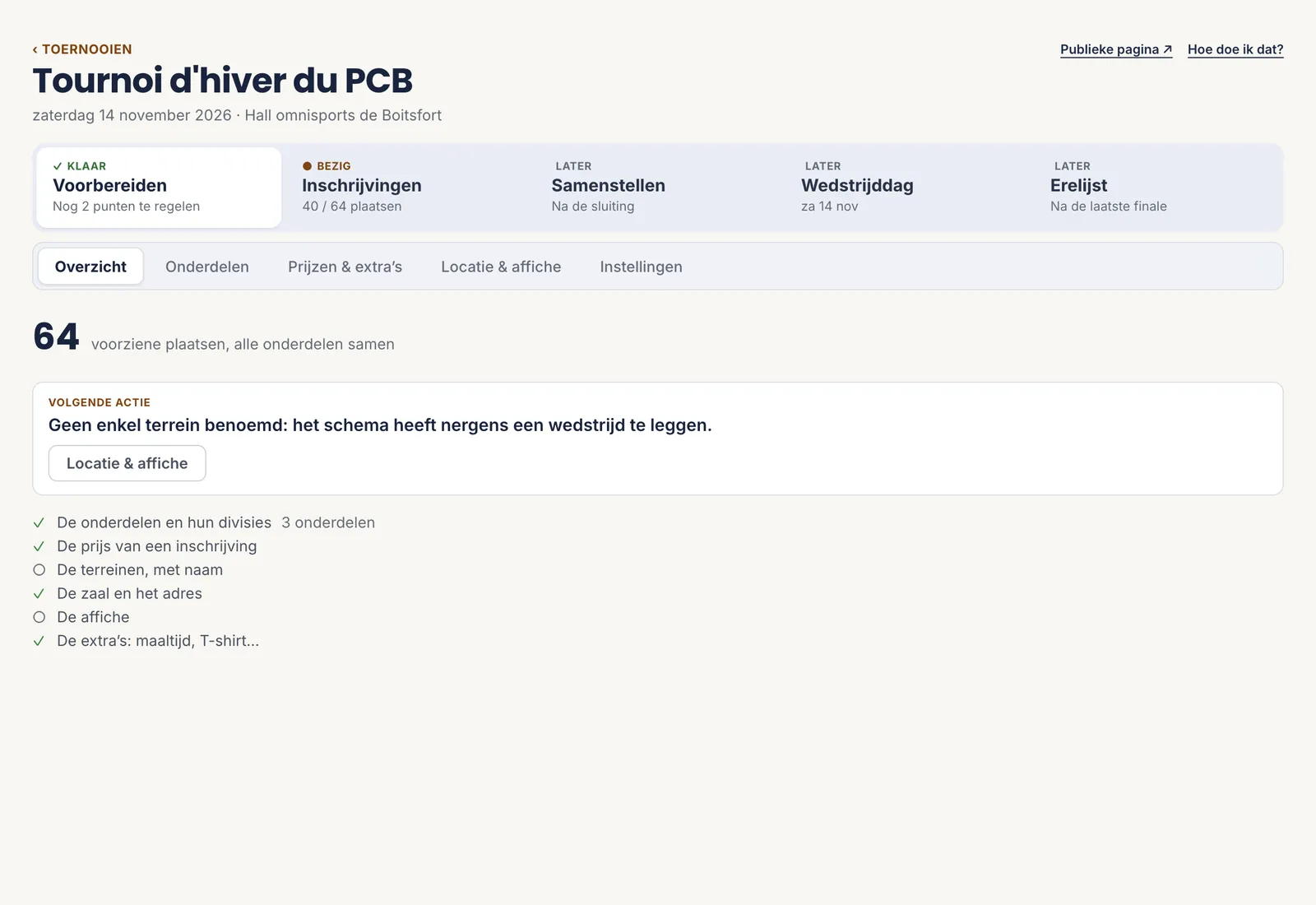The image size is (1316, 905).
Task: Click the '3 onderdelen' count text
Action: (x=328, y=522)
